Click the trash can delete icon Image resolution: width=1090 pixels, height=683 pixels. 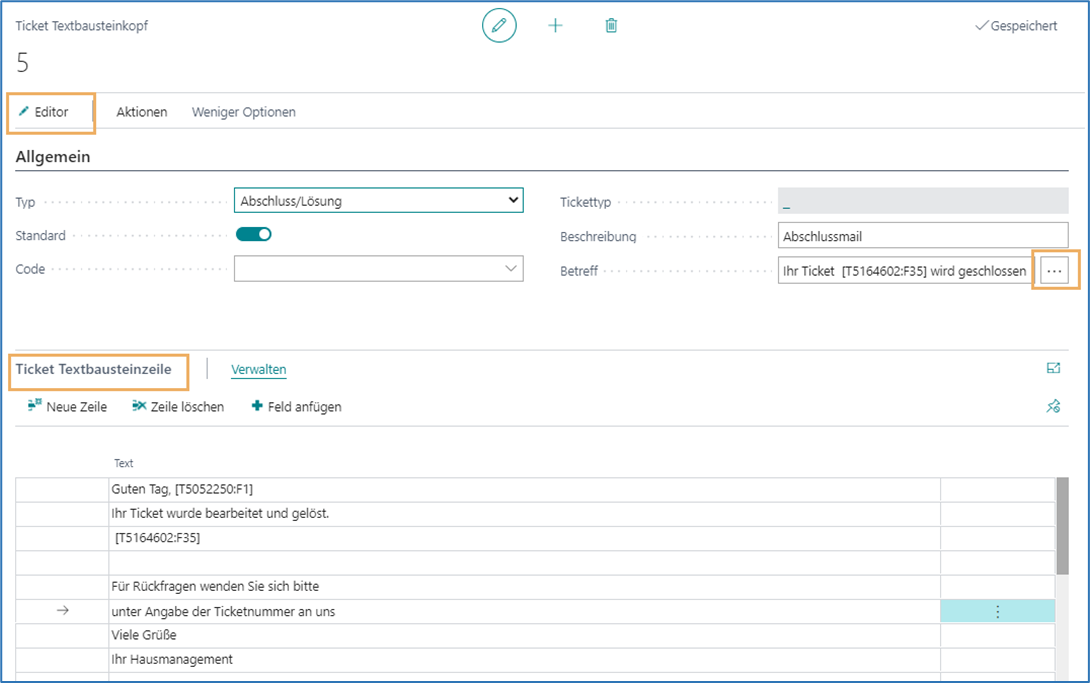coord(611,26)
